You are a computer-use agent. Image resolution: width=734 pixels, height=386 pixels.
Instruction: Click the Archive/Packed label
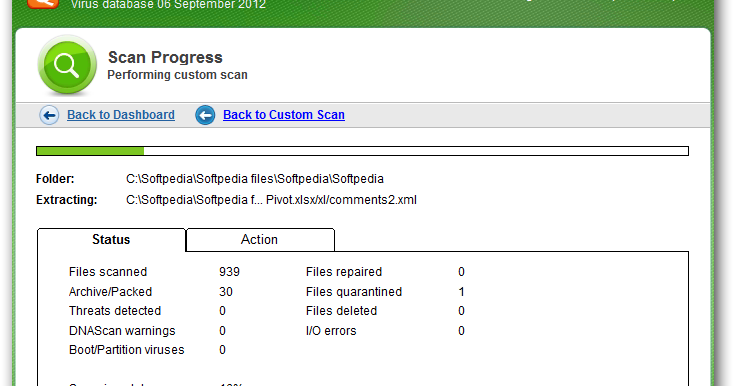pyautogui.click(x=110, y=292)
